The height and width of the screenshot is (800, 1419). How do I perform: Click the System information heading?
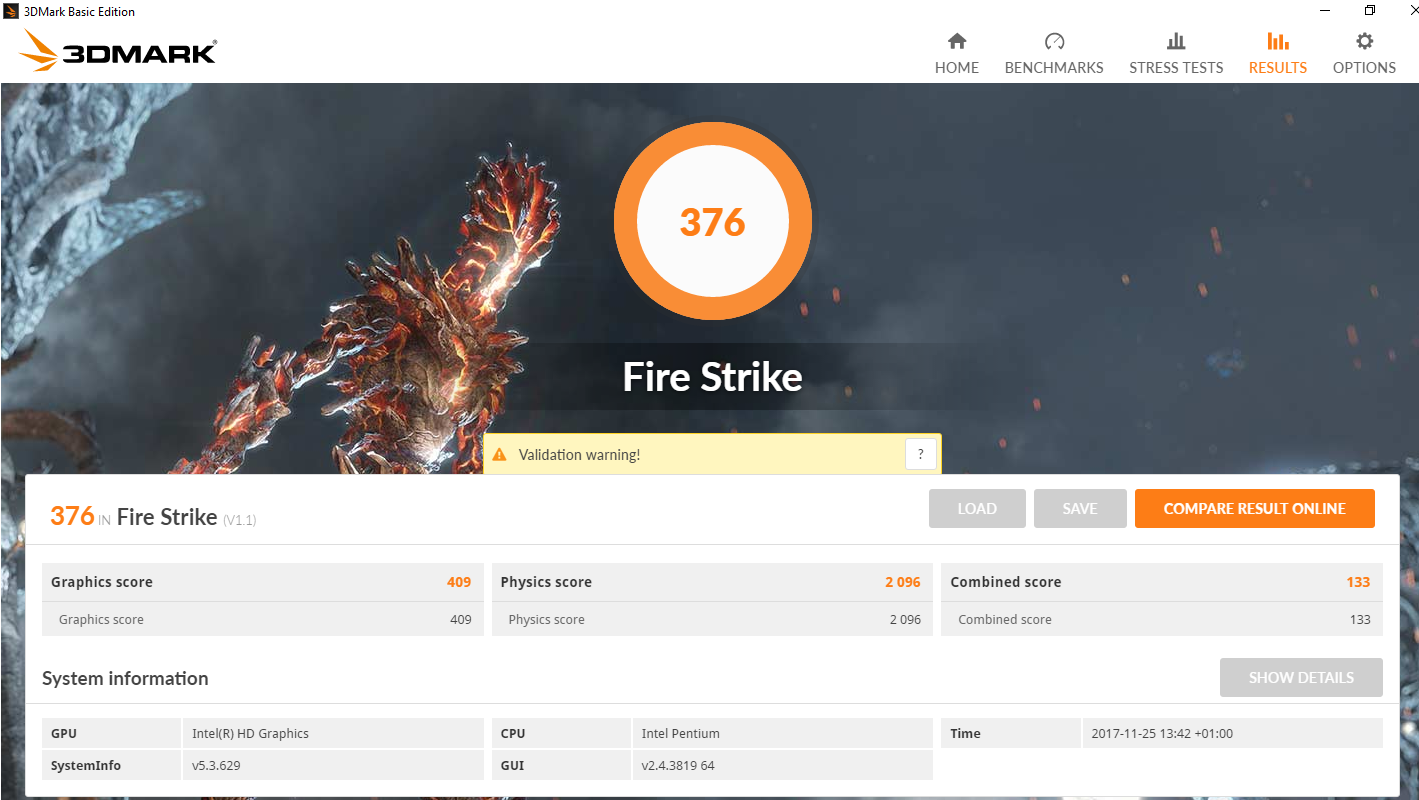click(125, 678)
